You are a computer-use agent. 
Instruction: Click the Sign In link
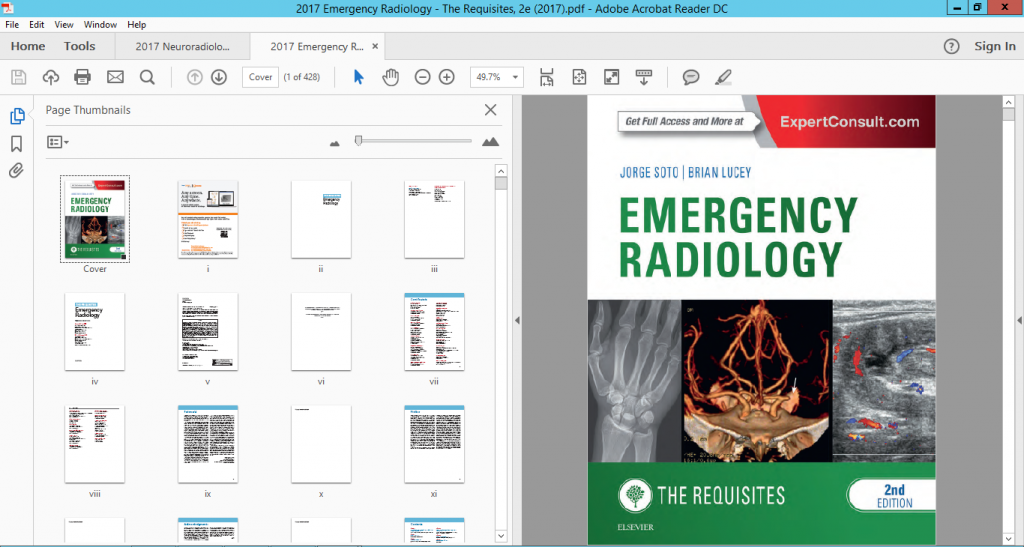point(995,46)
